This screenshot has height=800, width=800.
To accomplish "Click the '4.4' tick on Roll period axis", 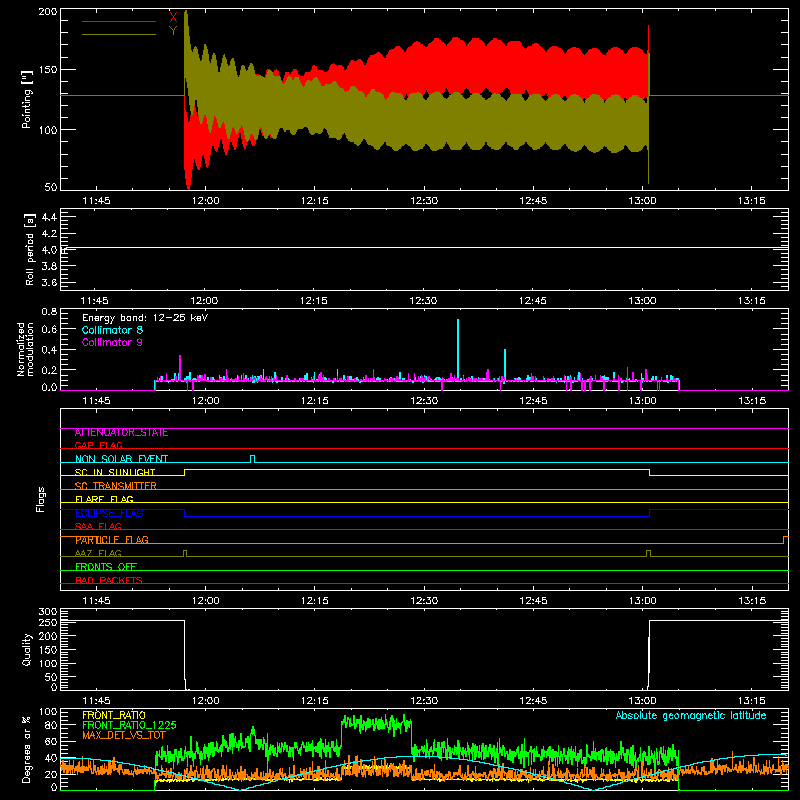I will tap(49, 217).
